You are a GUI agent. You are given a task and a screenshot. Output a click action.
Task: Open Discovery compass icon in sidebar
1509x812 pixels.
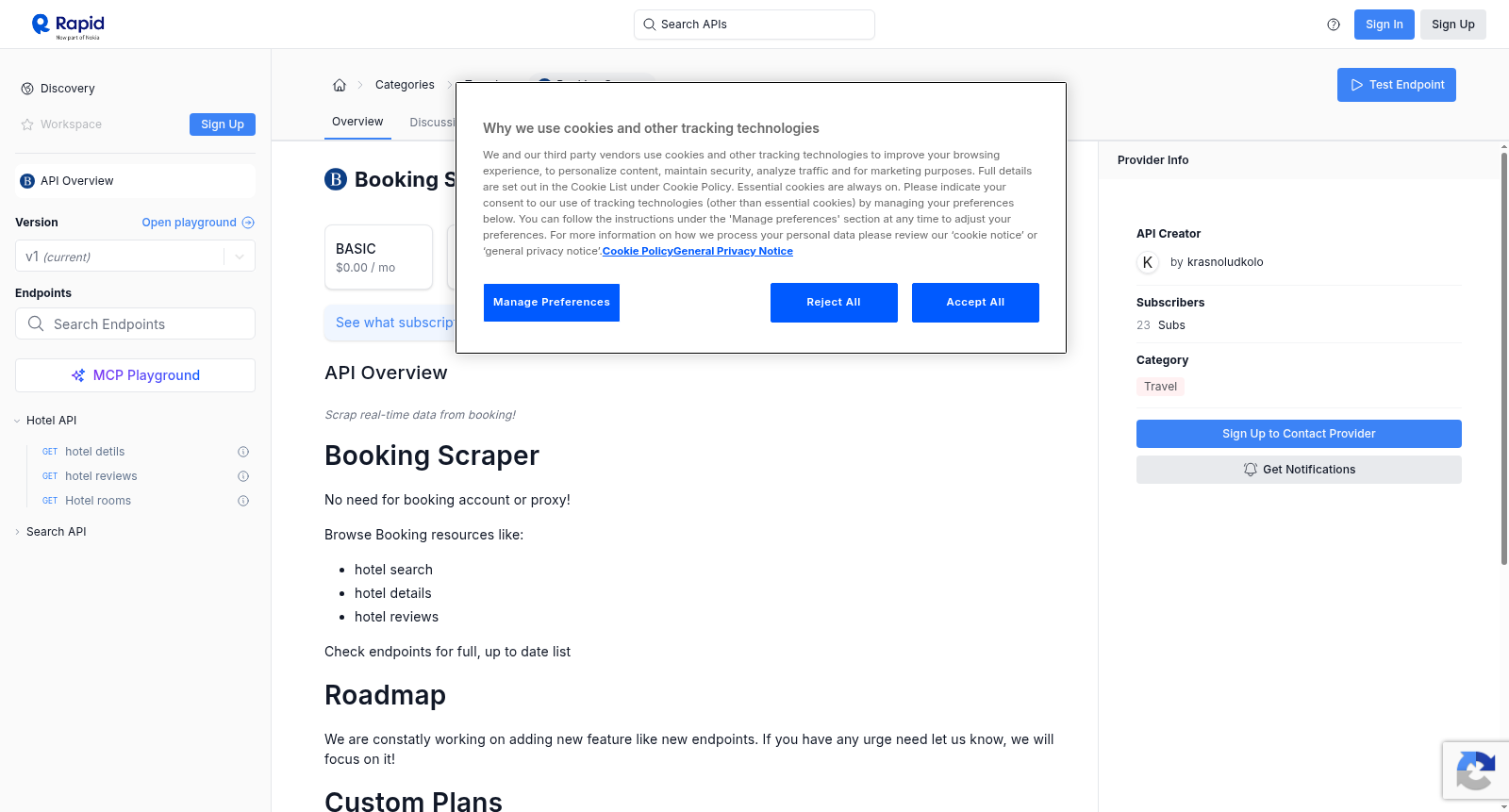(27, 89)
